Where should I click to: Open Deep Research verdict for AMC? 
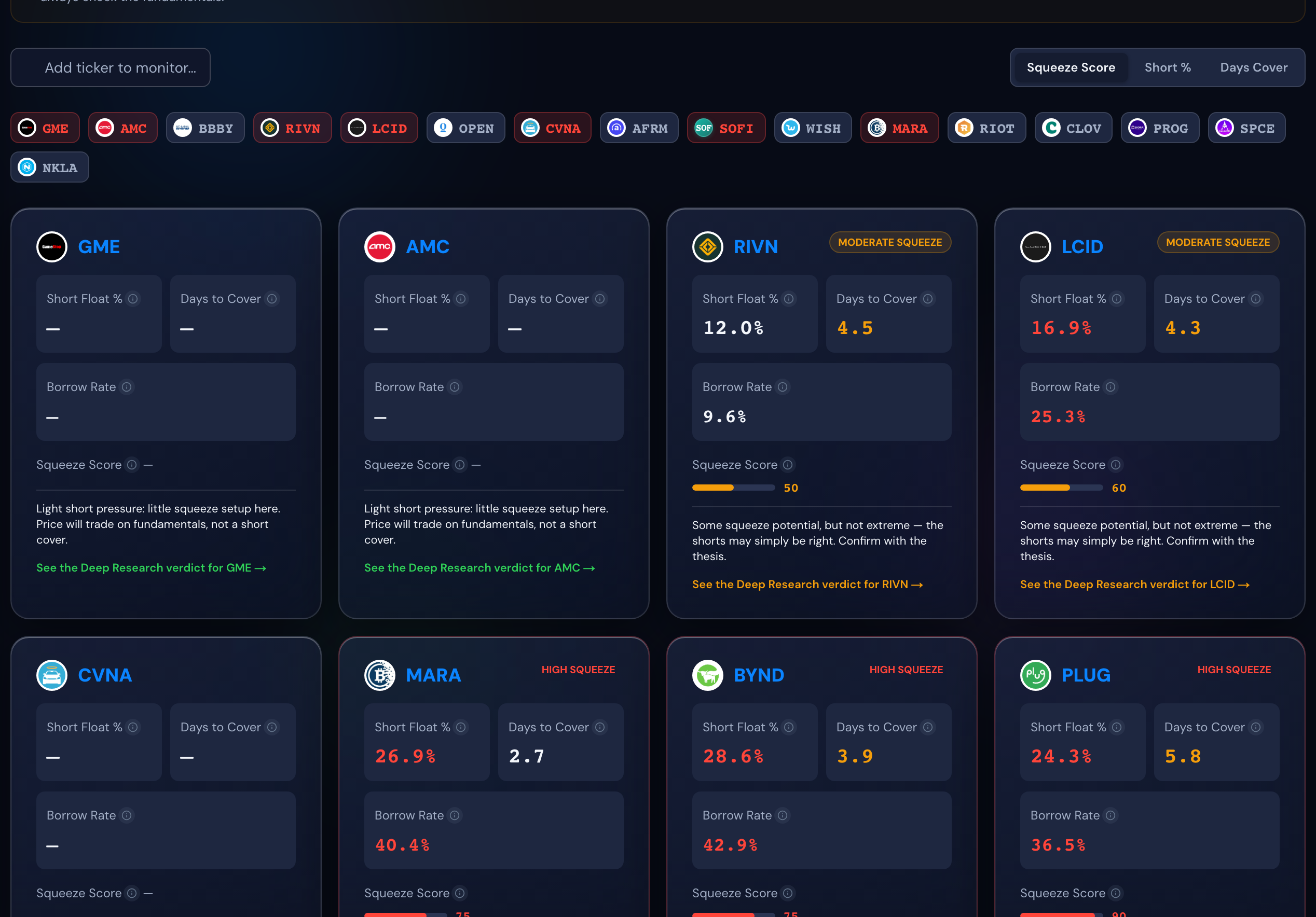(x=479, y=568)
